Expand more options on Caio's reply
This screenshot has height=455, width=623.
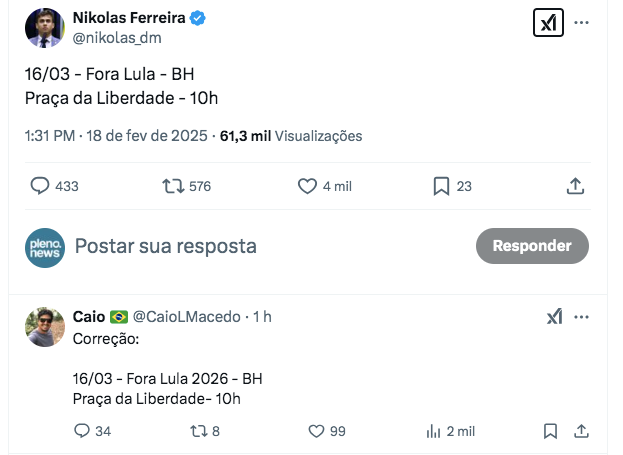click(x=582, y=317)
